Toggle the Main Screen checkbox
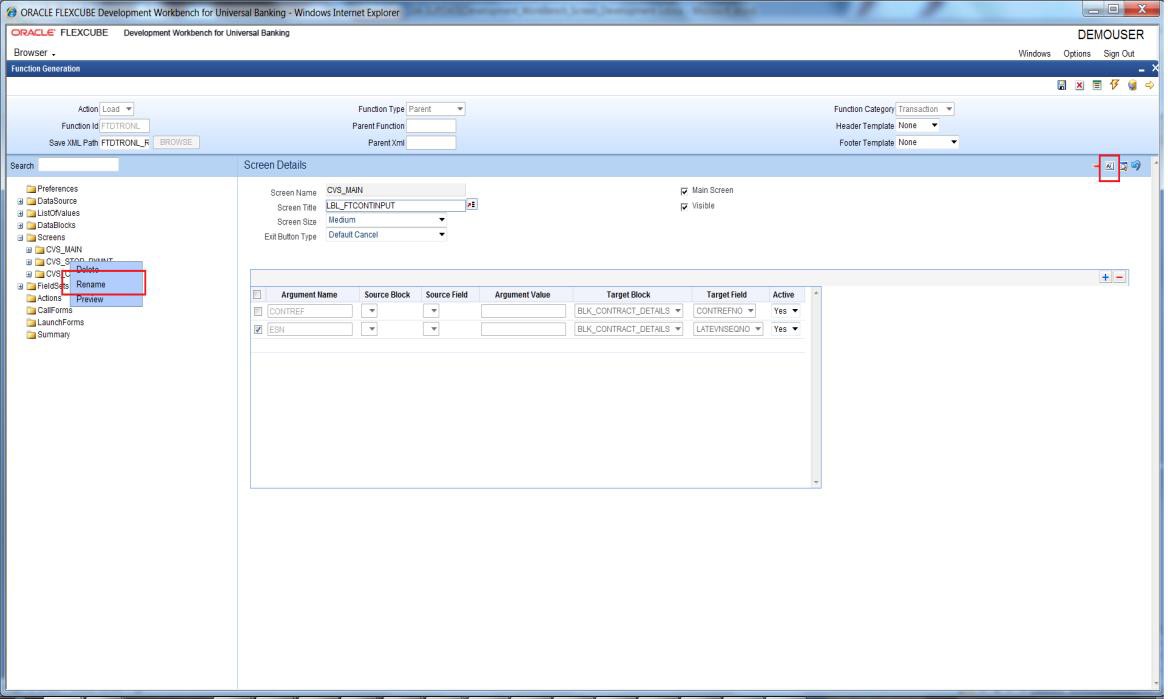The image size is (1168, 699). [685, 191]
